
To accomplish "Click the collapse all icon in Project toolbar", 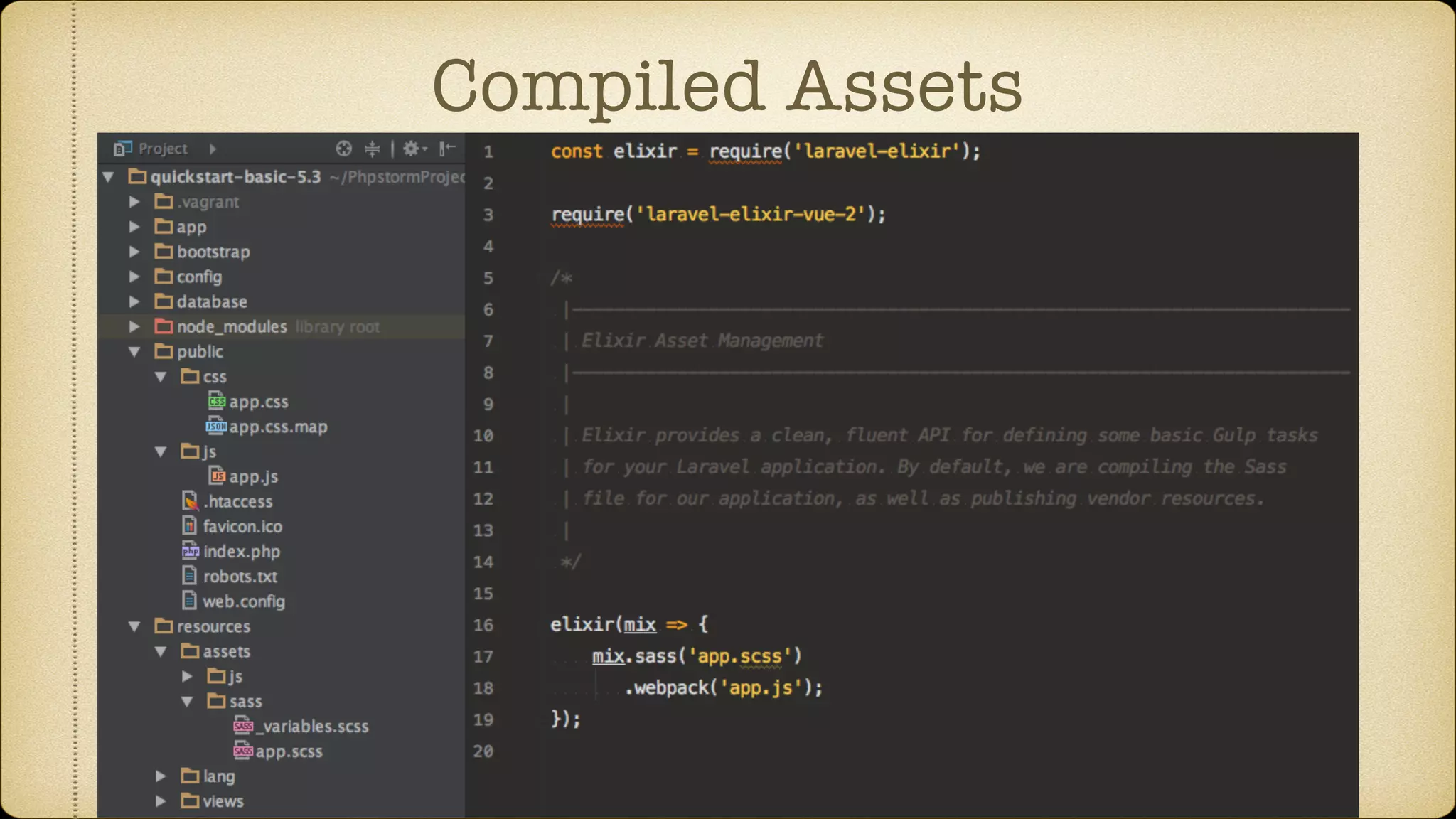I will coord(372,149).
